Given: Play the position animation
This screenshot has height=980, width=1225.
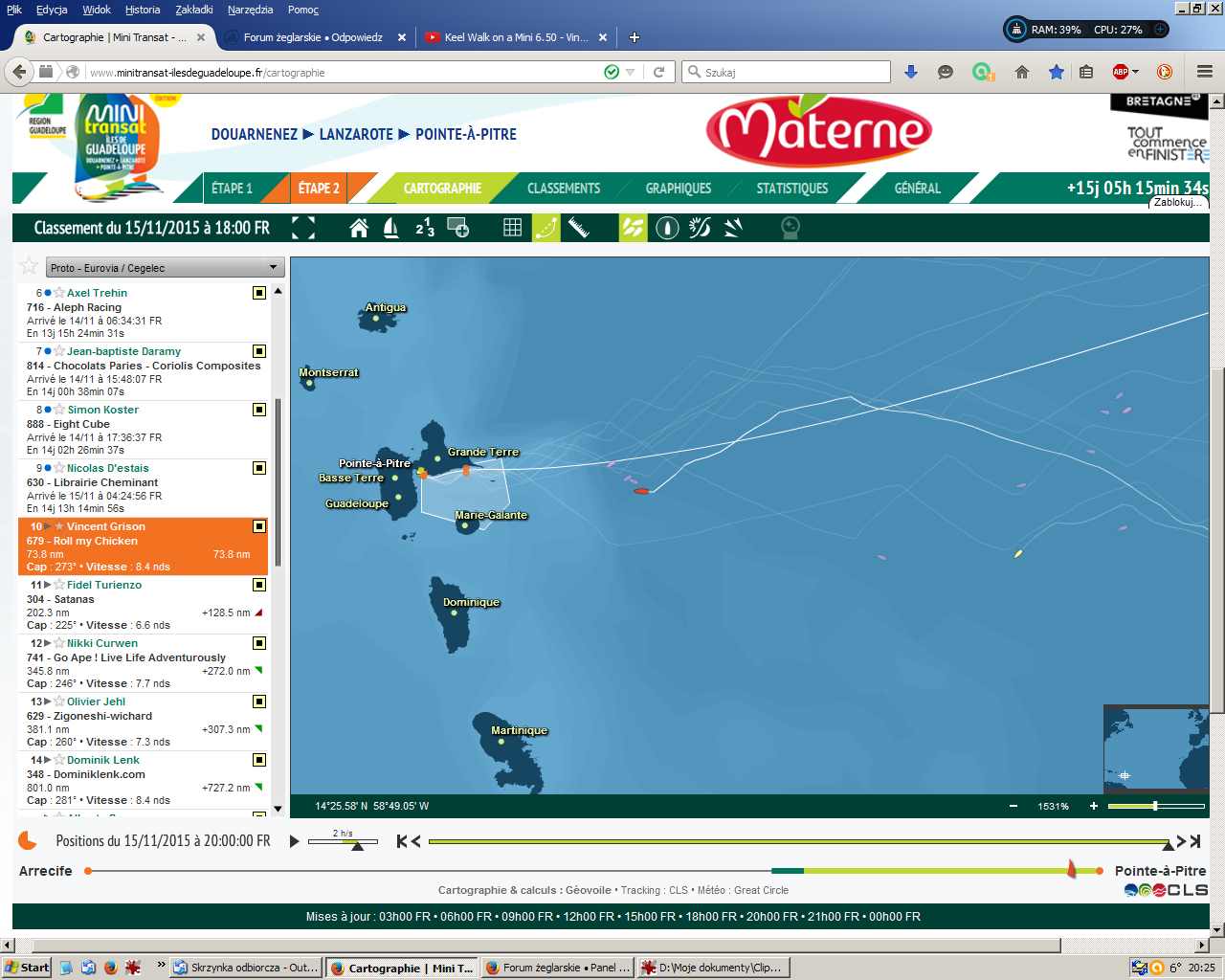Looking at the screenshot, I should click(295, 841).
